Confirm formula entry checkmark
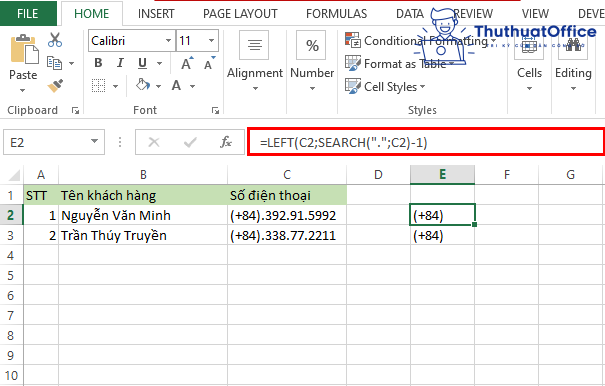Screen dimensions: 605x386 pyautogui.click(x=190, y=142)
